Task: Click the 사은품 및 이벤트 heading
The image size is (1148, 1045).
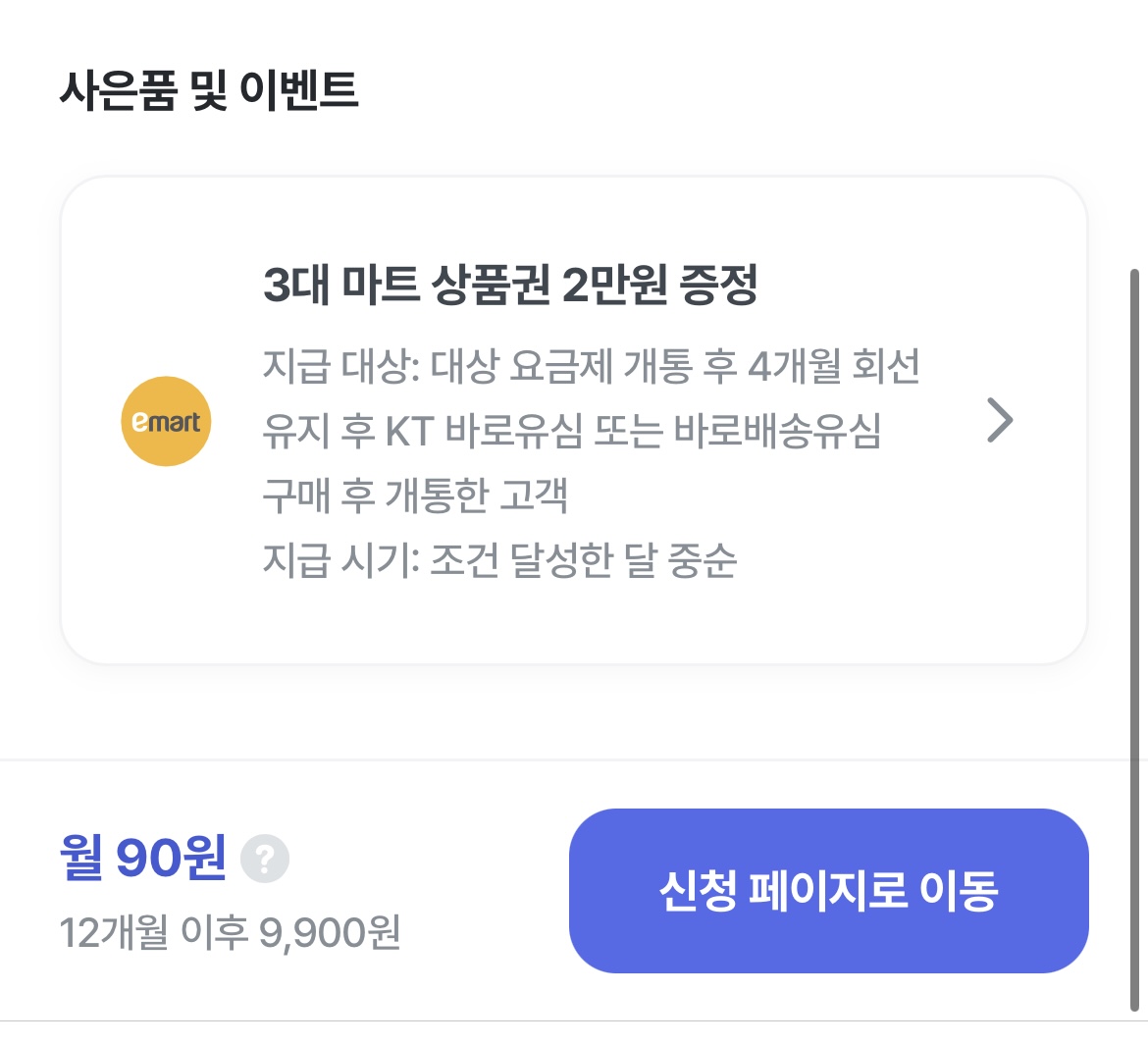Action: coord(209,90)
